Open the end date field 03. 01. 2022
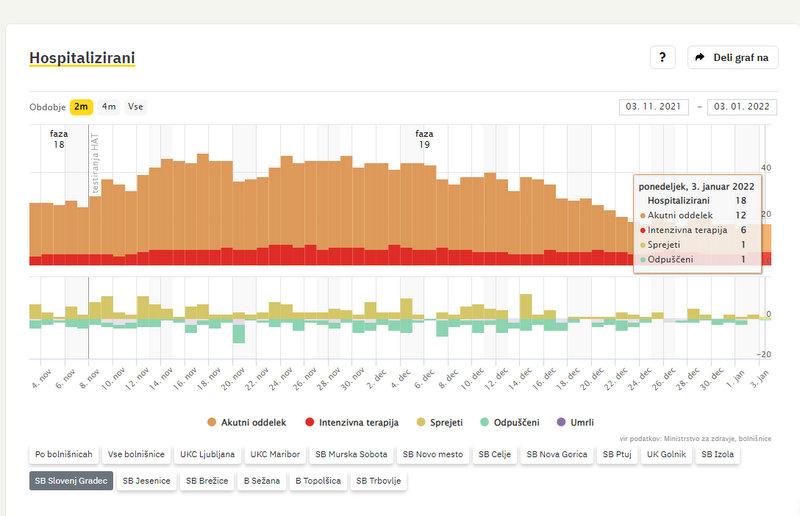Screen dimensions: 800x516 (x=741, y=107)
